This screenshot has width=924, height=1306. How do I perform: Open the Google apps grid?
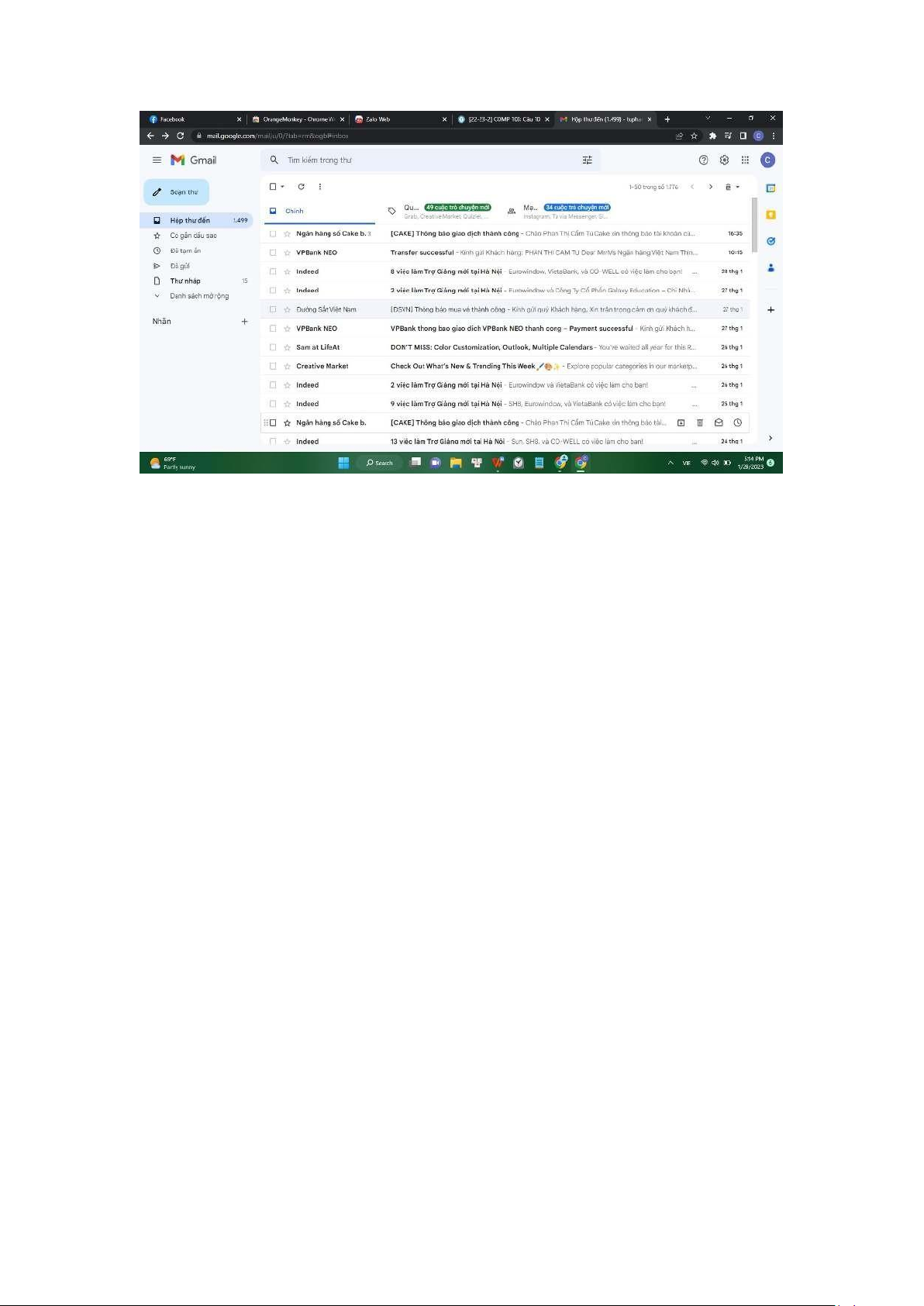pos(745,160)
